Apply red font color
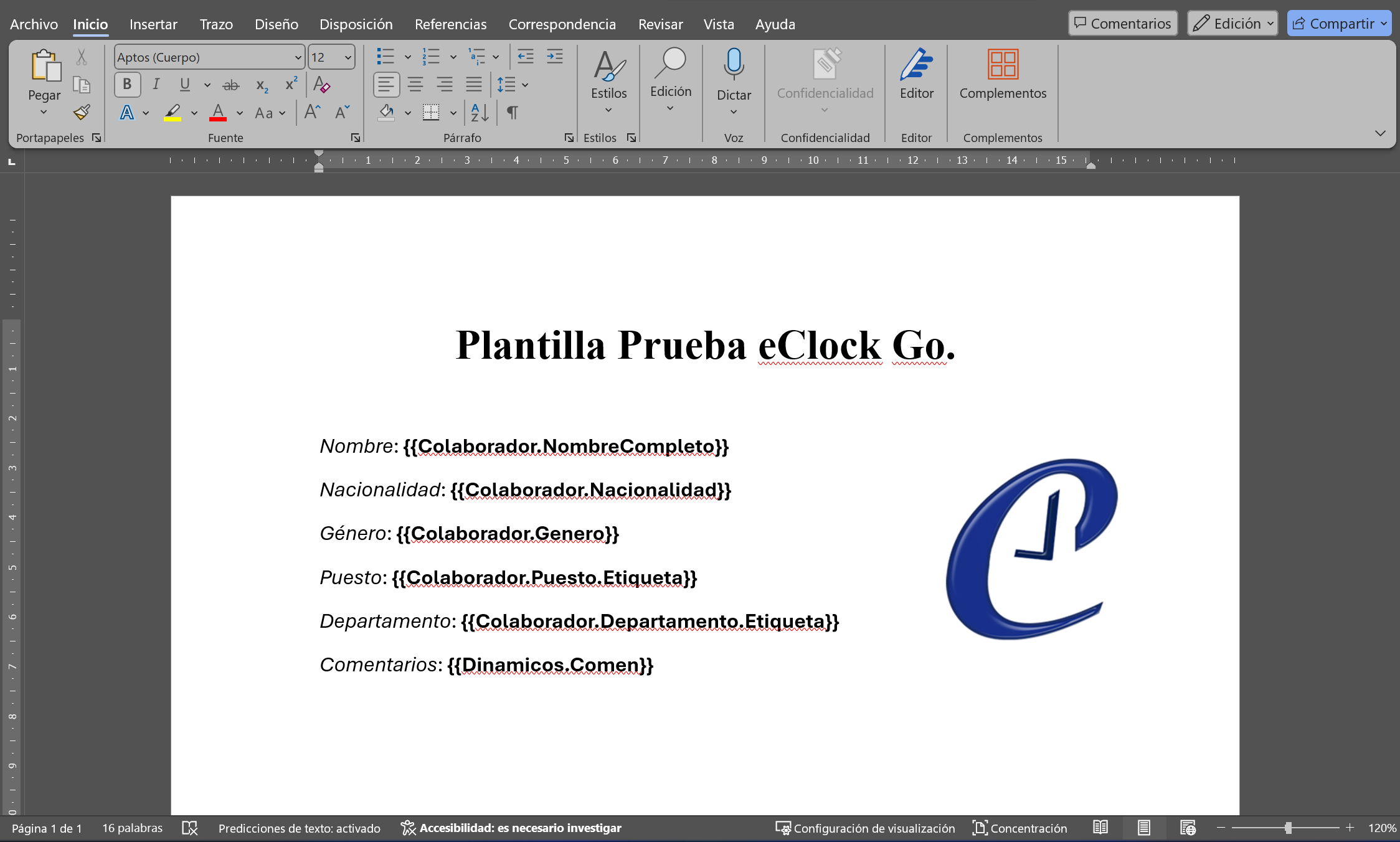This screenshot has width=1400, height=842. (218, 113)
